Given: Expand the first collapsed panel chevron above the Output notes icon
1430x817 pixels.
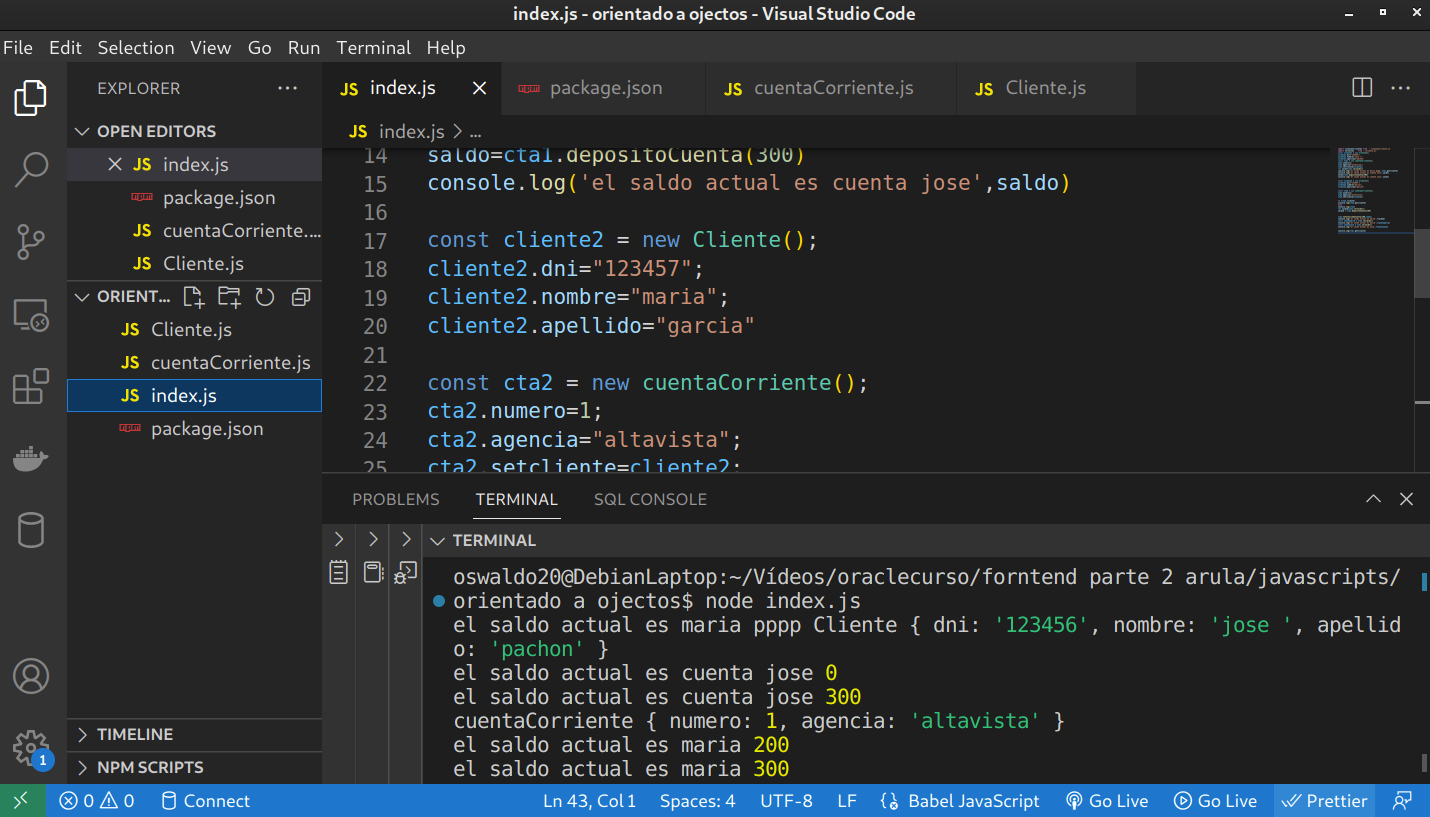Looking at the screenshot, I should pyautogui.click(x=339, y=540).
